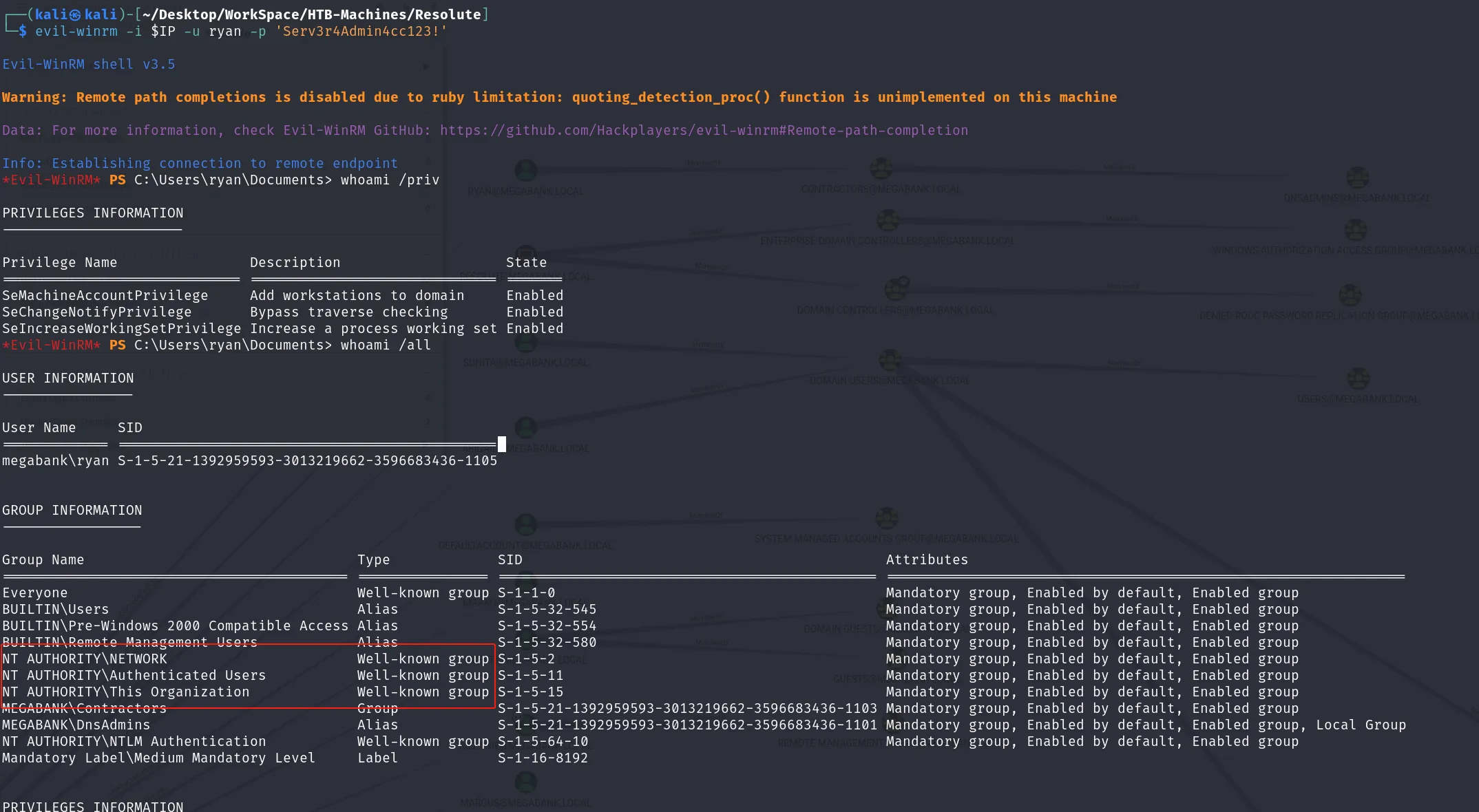Click the MEGABANK\DnsAdmins group row
Screen dimensions: 1479x812
pos(704,725)
